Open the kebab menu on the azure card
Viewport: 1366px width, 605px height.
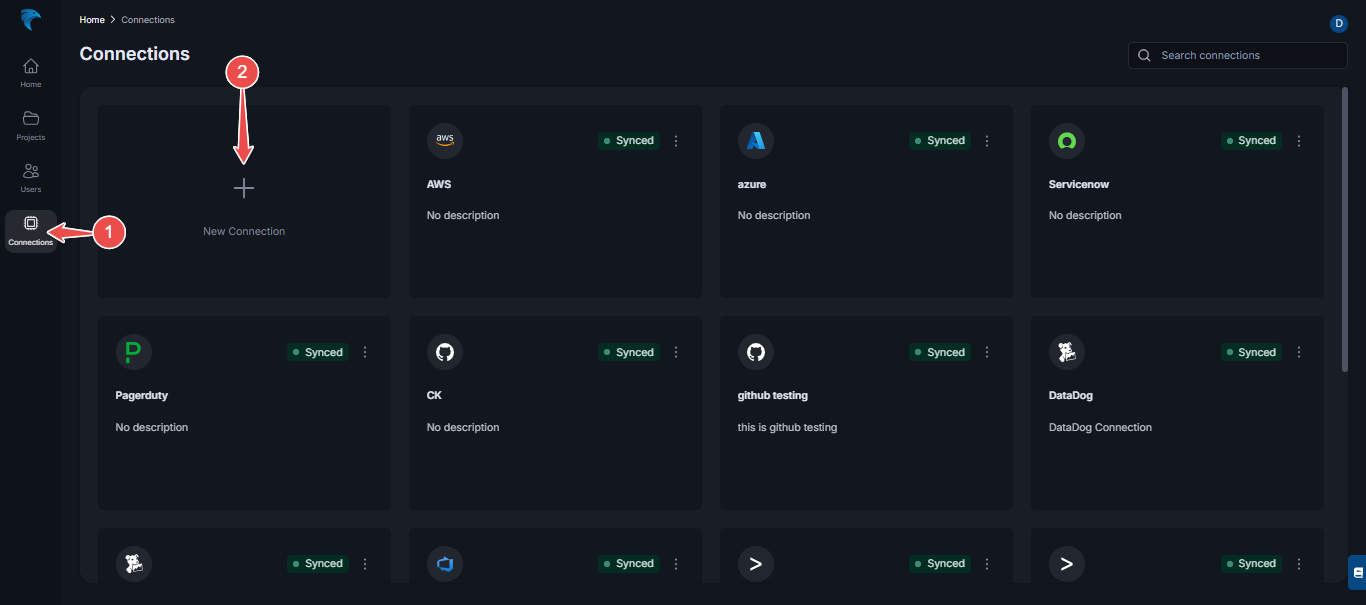(x=987, y=140)
